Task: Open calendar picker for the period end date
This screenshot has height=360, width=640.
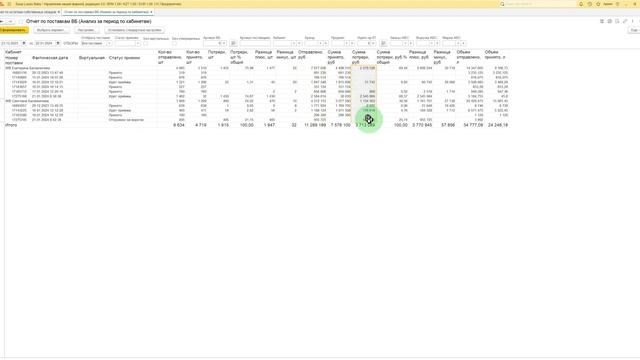Action: (58, 43)
